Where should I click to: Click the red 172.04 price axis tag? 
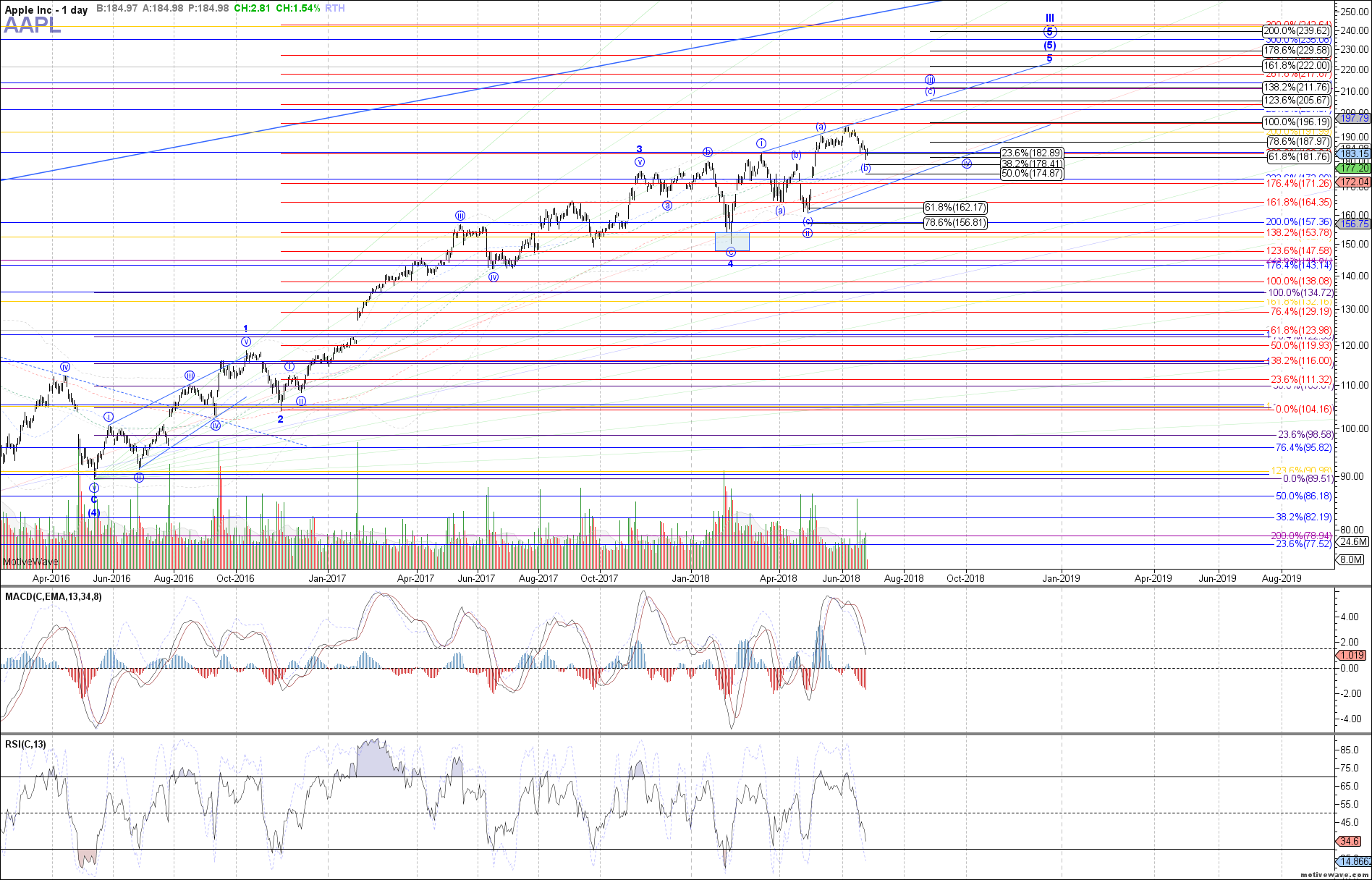[1354, 182]
